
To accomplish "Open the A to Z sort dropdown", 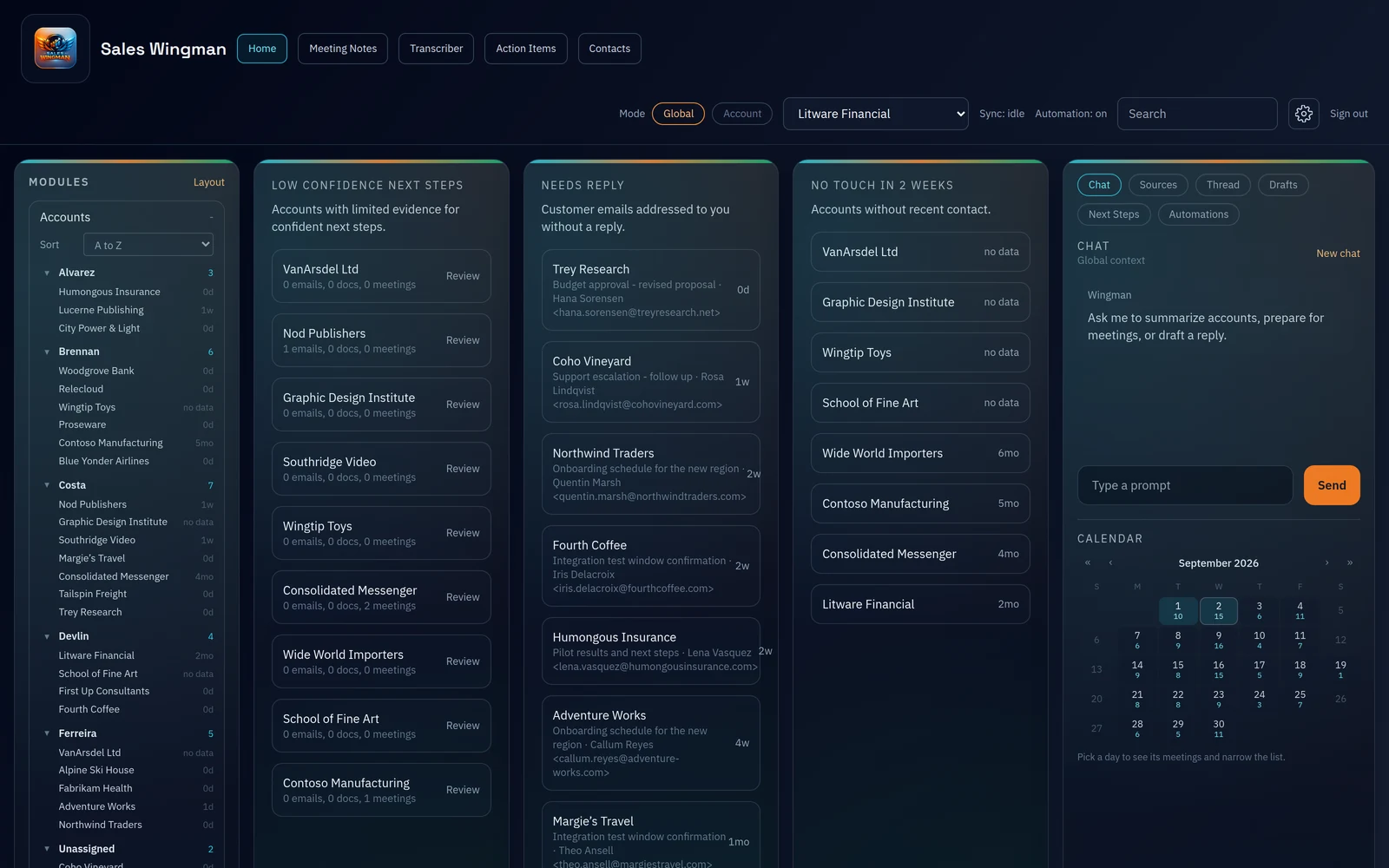I will click(x=148, y=245).
